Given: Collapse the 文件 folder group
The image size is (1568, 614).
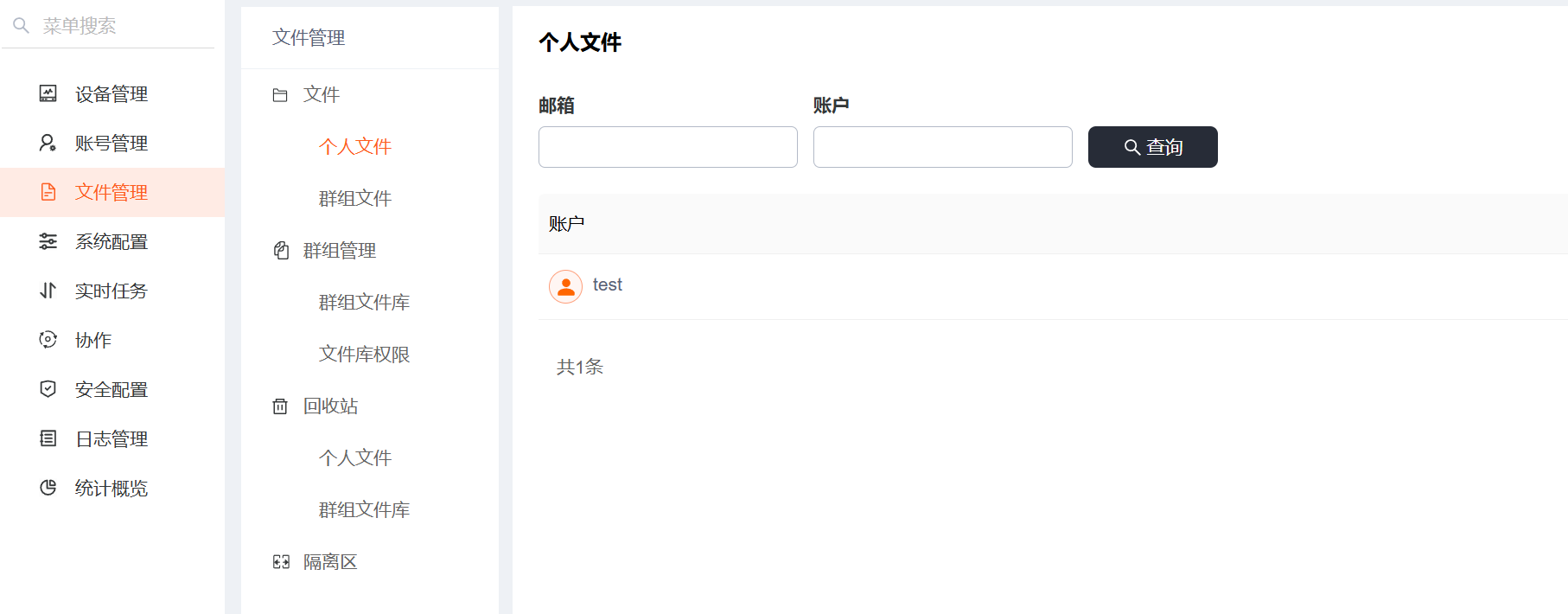Looking at the screenshot, I should coord(321,94).
